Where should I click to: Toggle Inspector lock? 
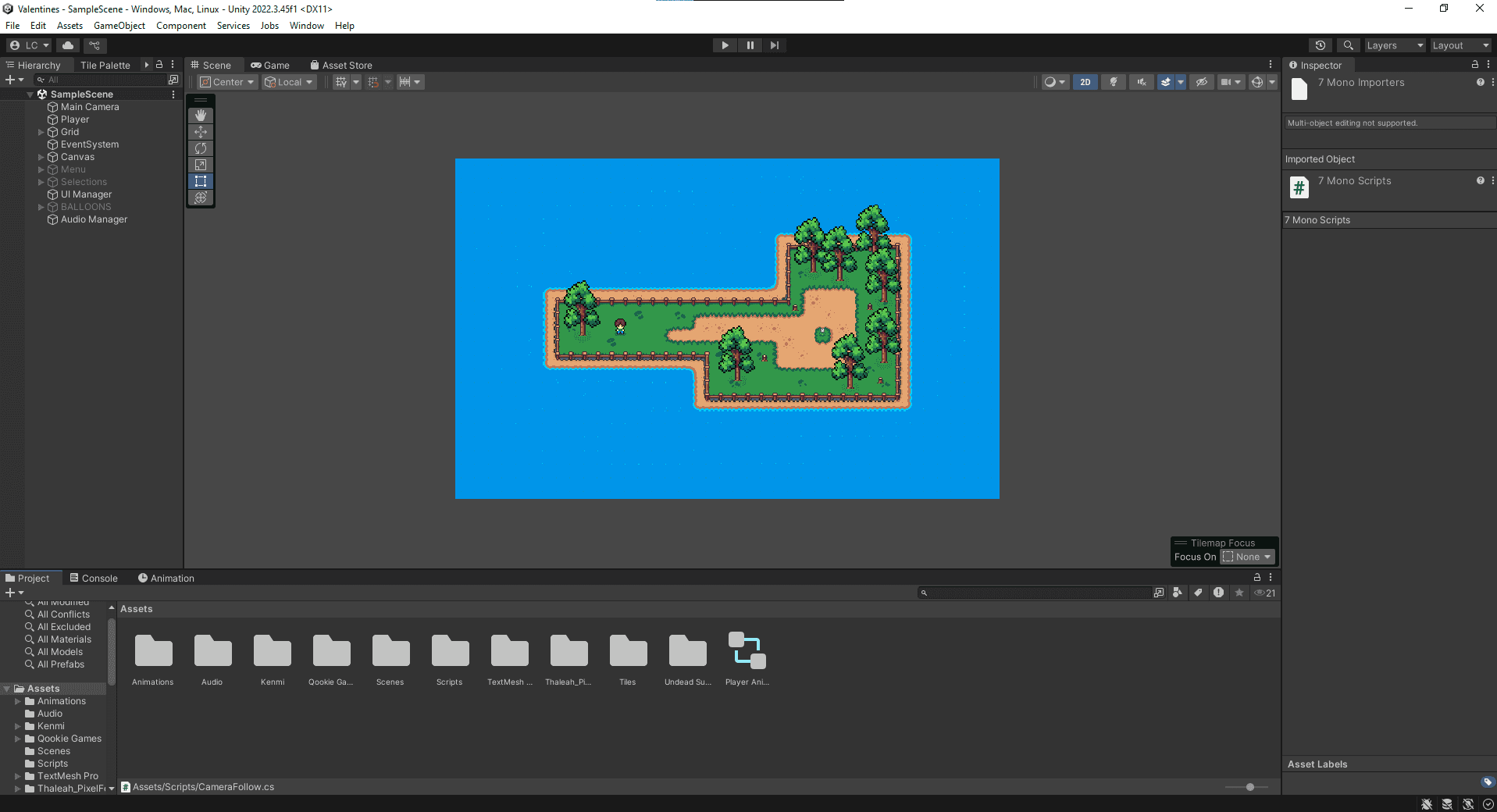[1474, 65]
